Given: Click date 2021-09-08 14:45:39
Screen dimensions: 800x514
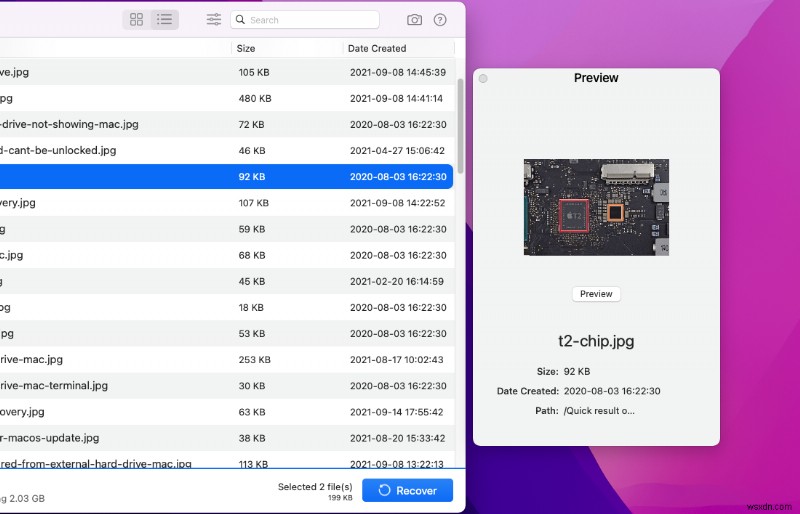Looking at the screenshot, I should [x=397, y=72].
